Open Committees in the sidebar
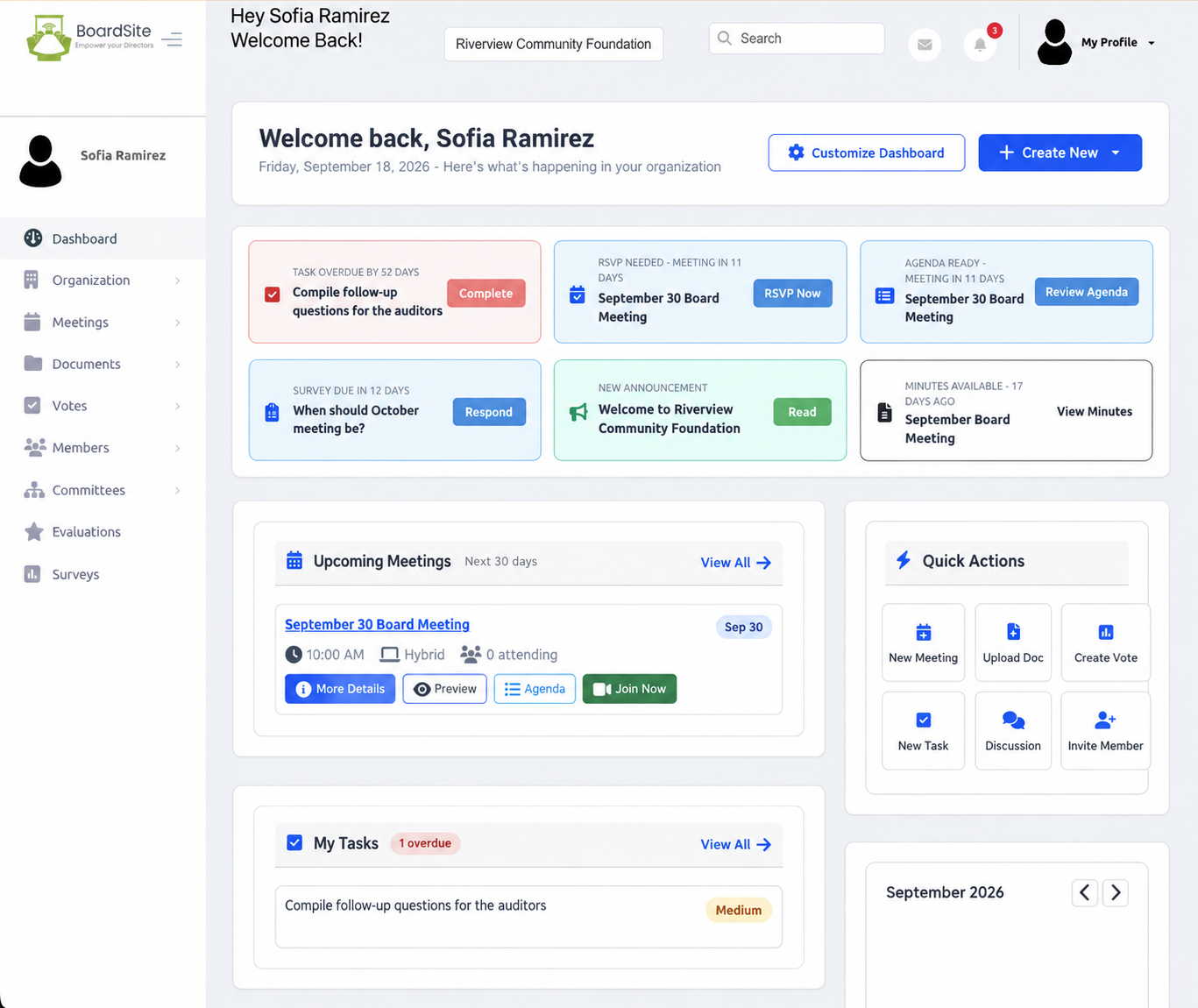The height and width of the screenshot is (1008, 1198). [103, 490]
